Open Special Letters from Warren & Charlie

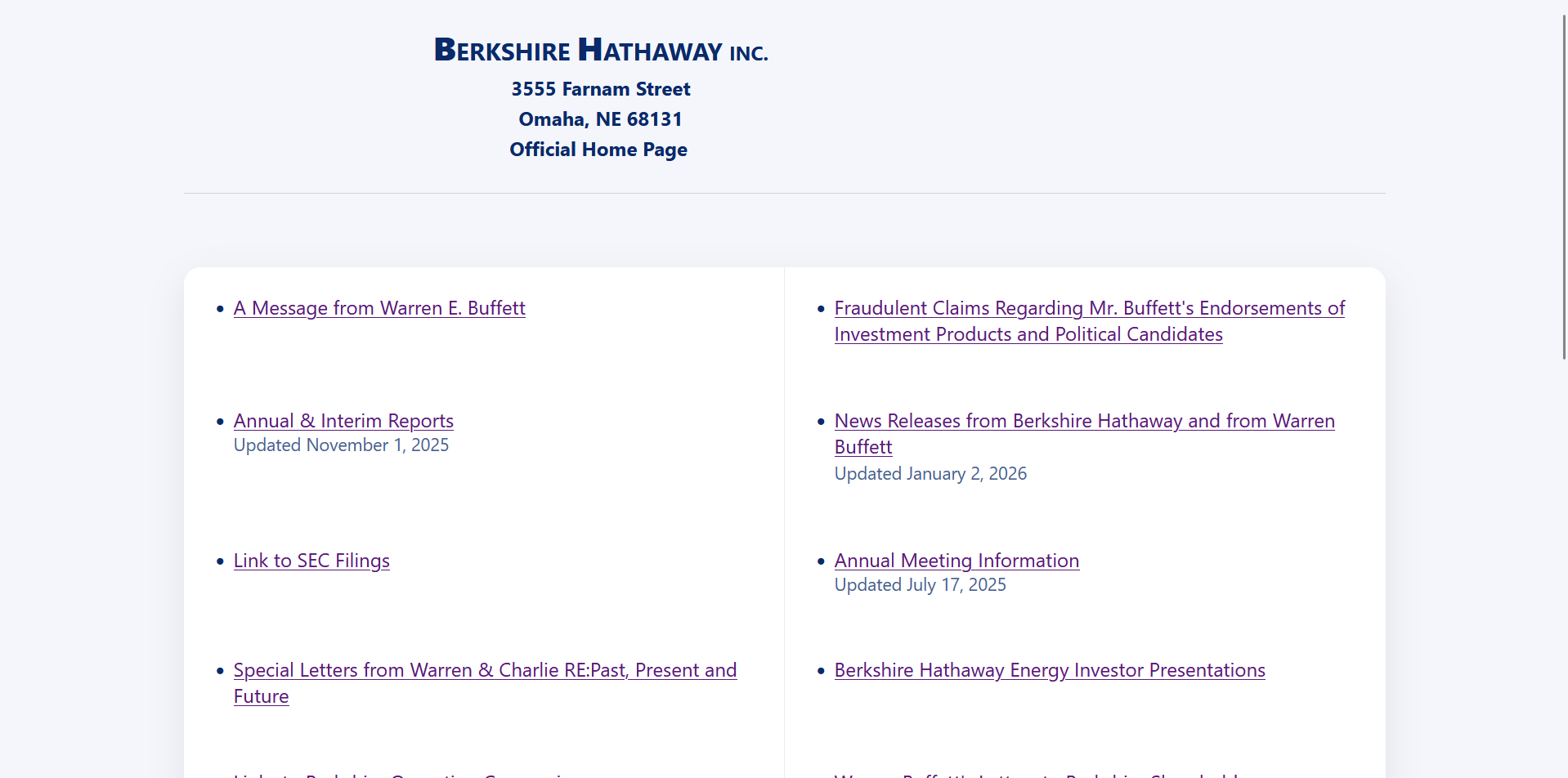pos(485,670)
